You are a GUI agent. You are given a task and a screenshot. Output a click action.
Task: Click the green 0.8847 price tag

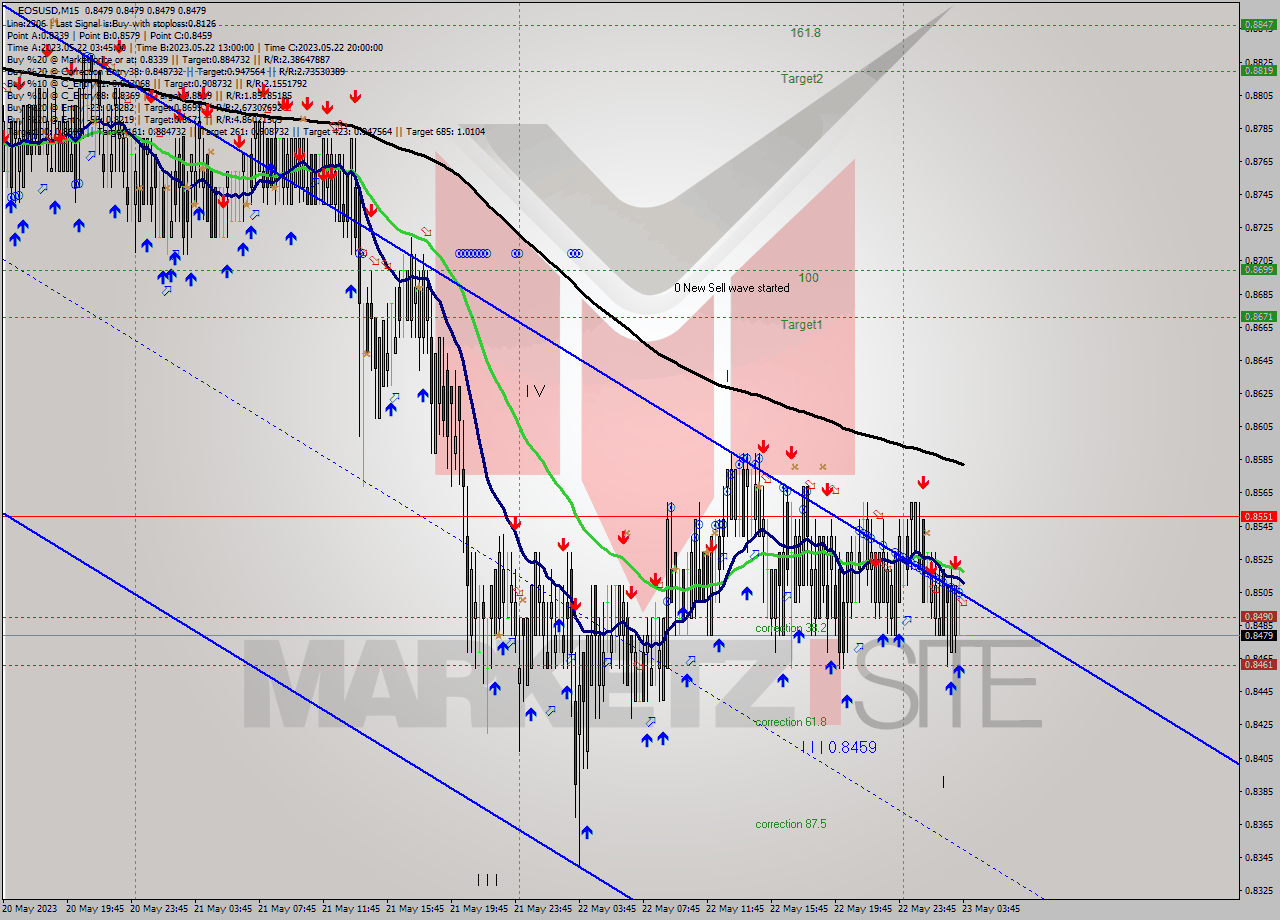[1257, 24]
